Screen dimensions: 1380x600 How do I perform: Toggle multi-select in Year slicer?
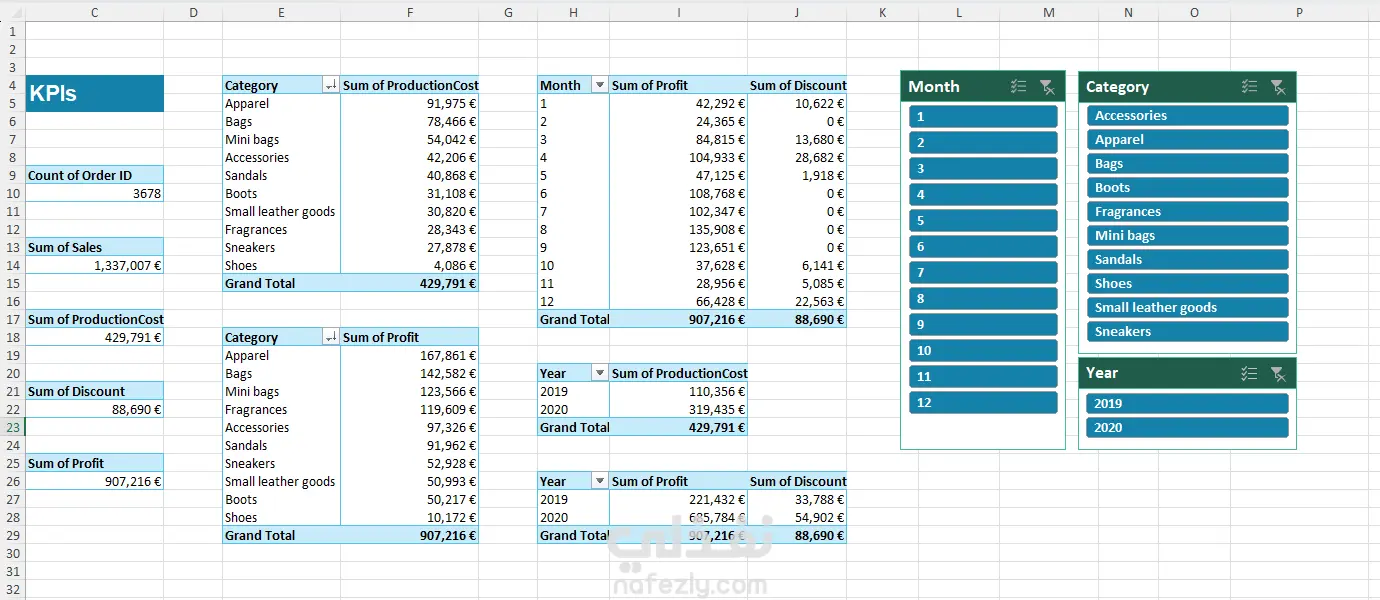(x=1249, y=373)
